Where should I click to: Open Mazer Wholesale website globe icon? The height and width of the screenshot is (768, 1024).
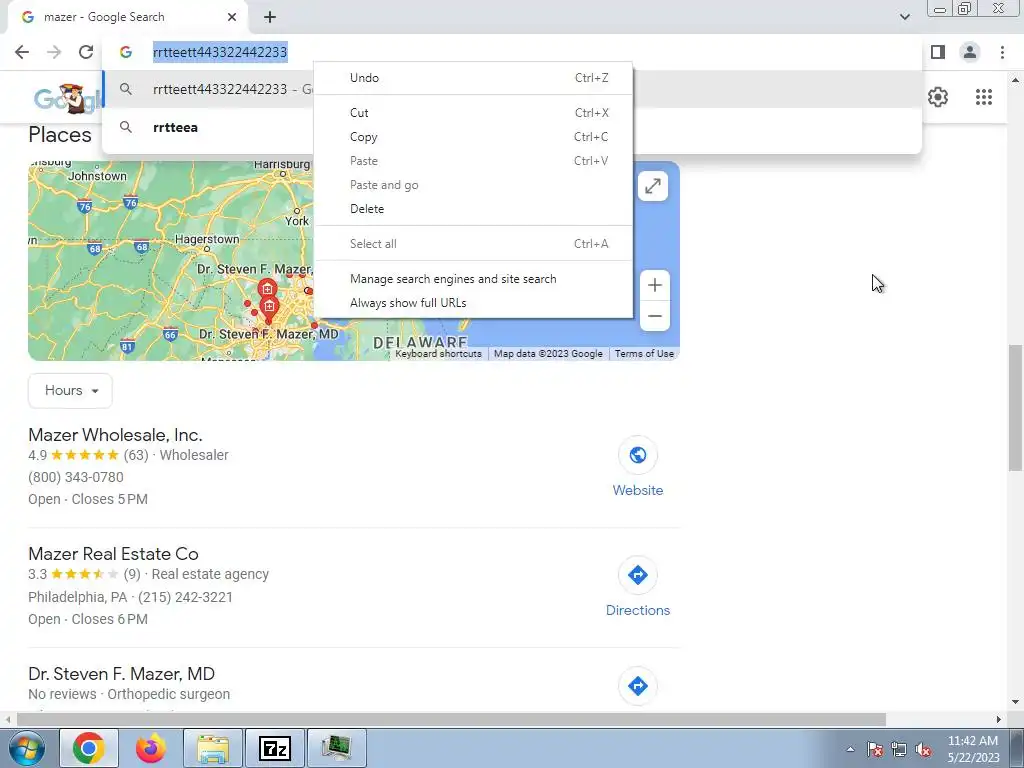click(637, 455)
